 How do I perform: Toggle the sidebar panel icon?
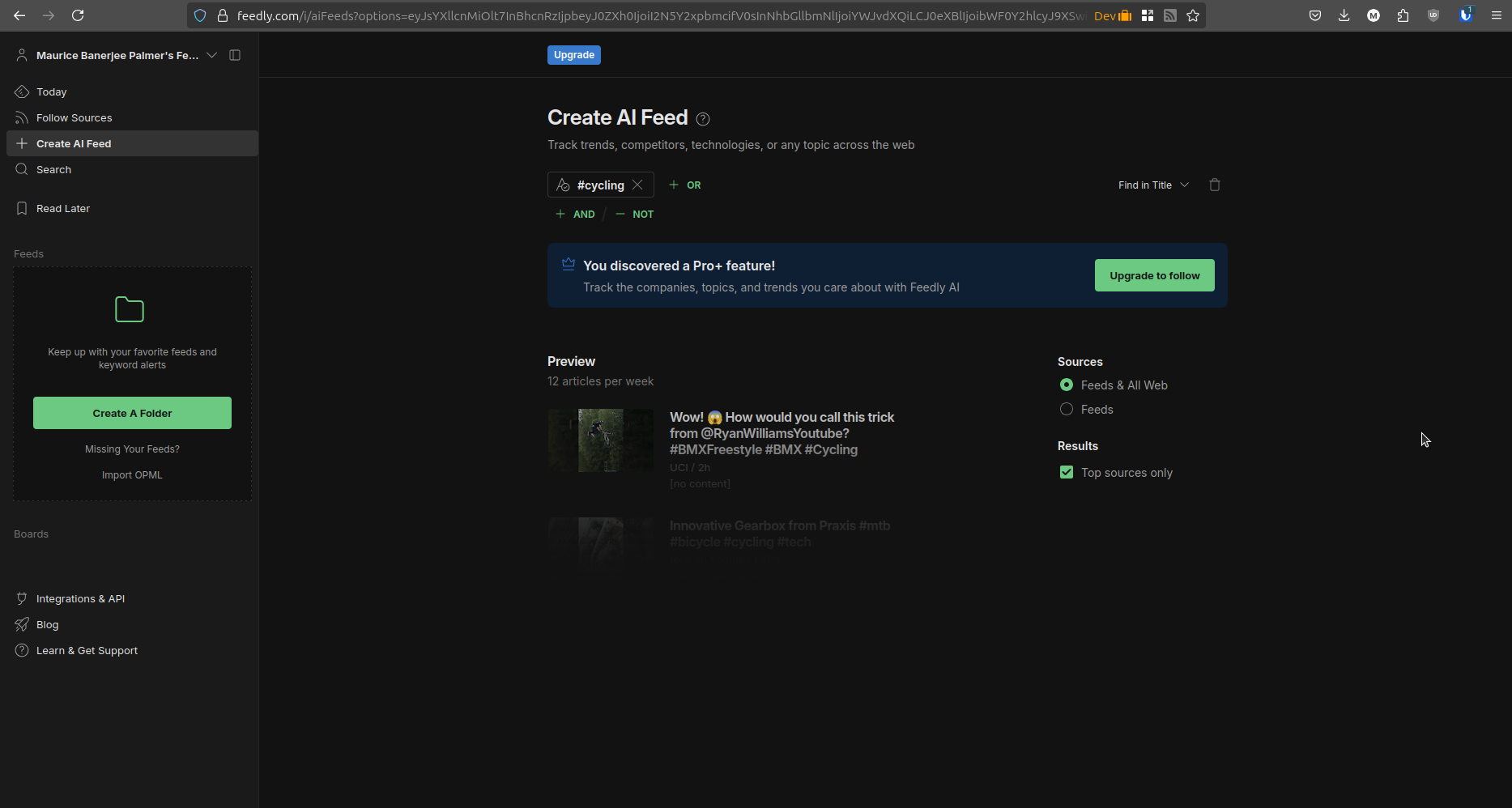click(235, 55)
